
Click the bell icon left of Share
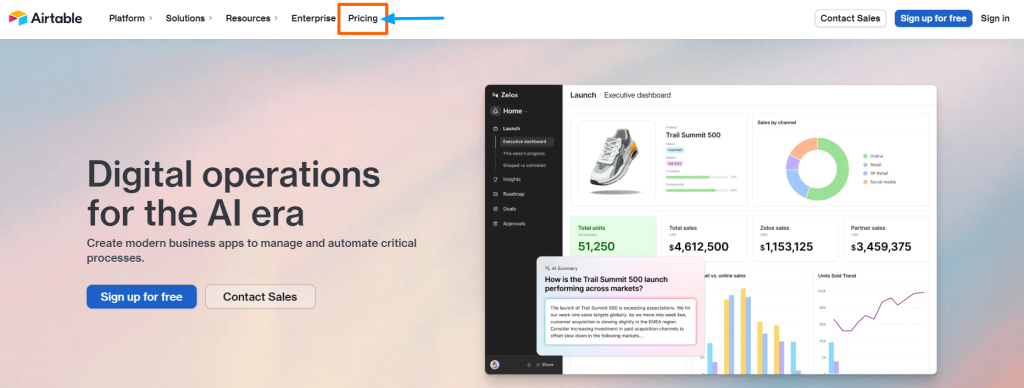(x=529, y=364)
